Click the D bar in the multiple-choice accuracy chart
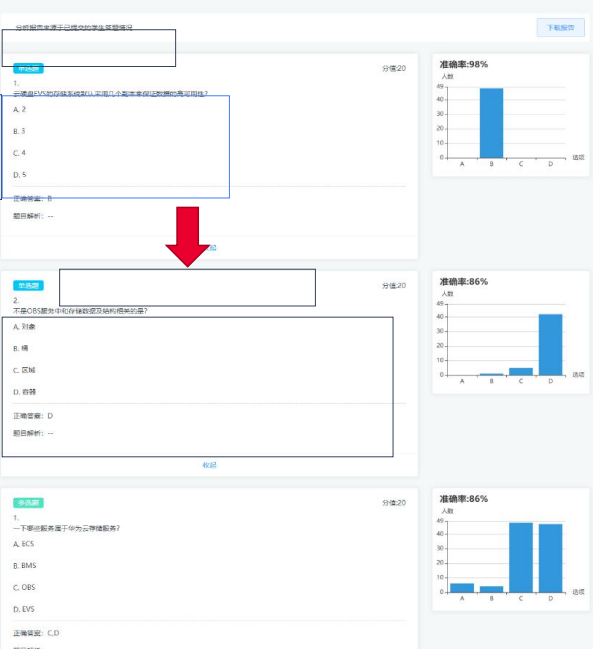Image resolution: width=593 pixels, height=649 pixels. (x=550, y=558)
